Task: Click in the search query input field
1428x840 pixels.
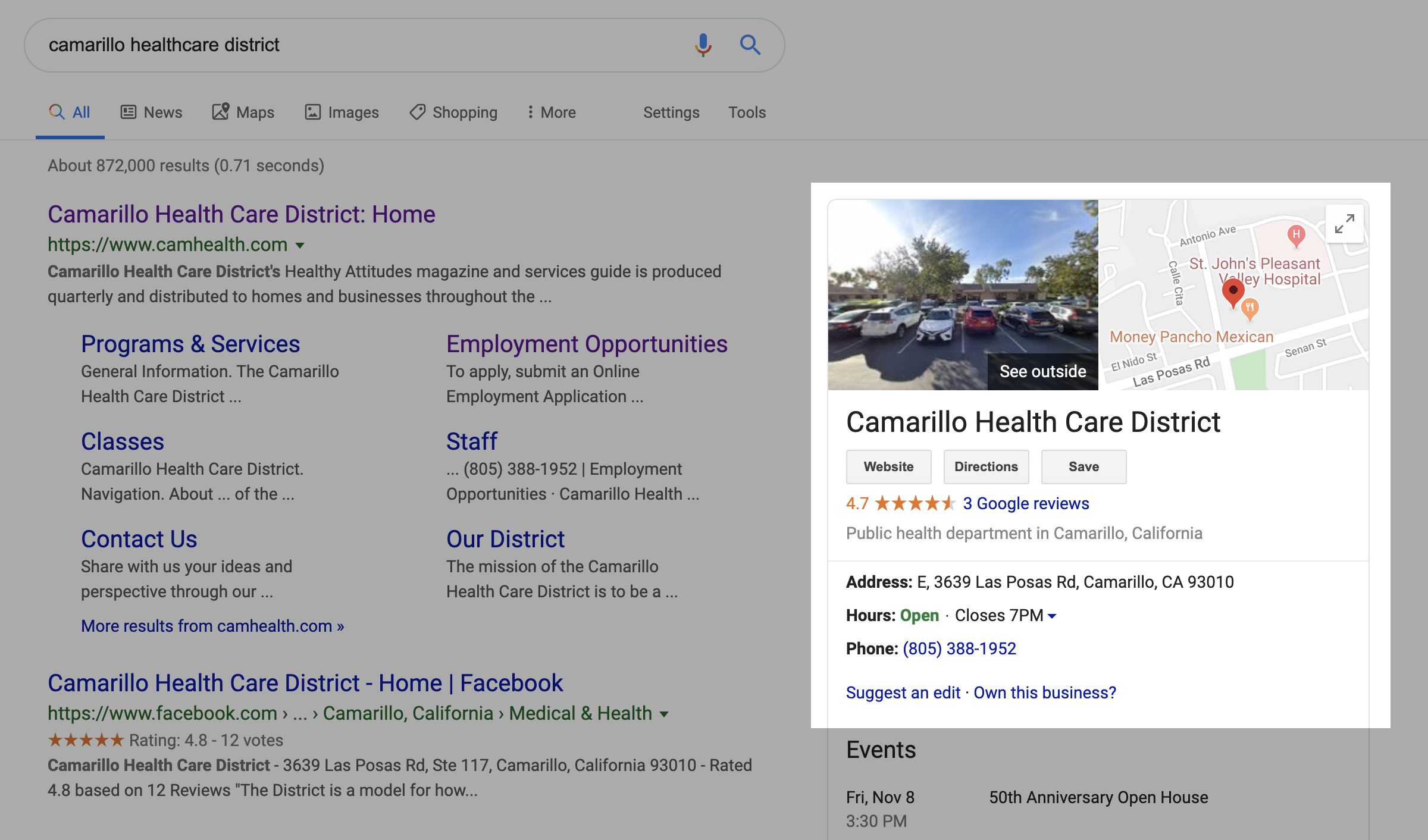Action: [x=363, y=45]
